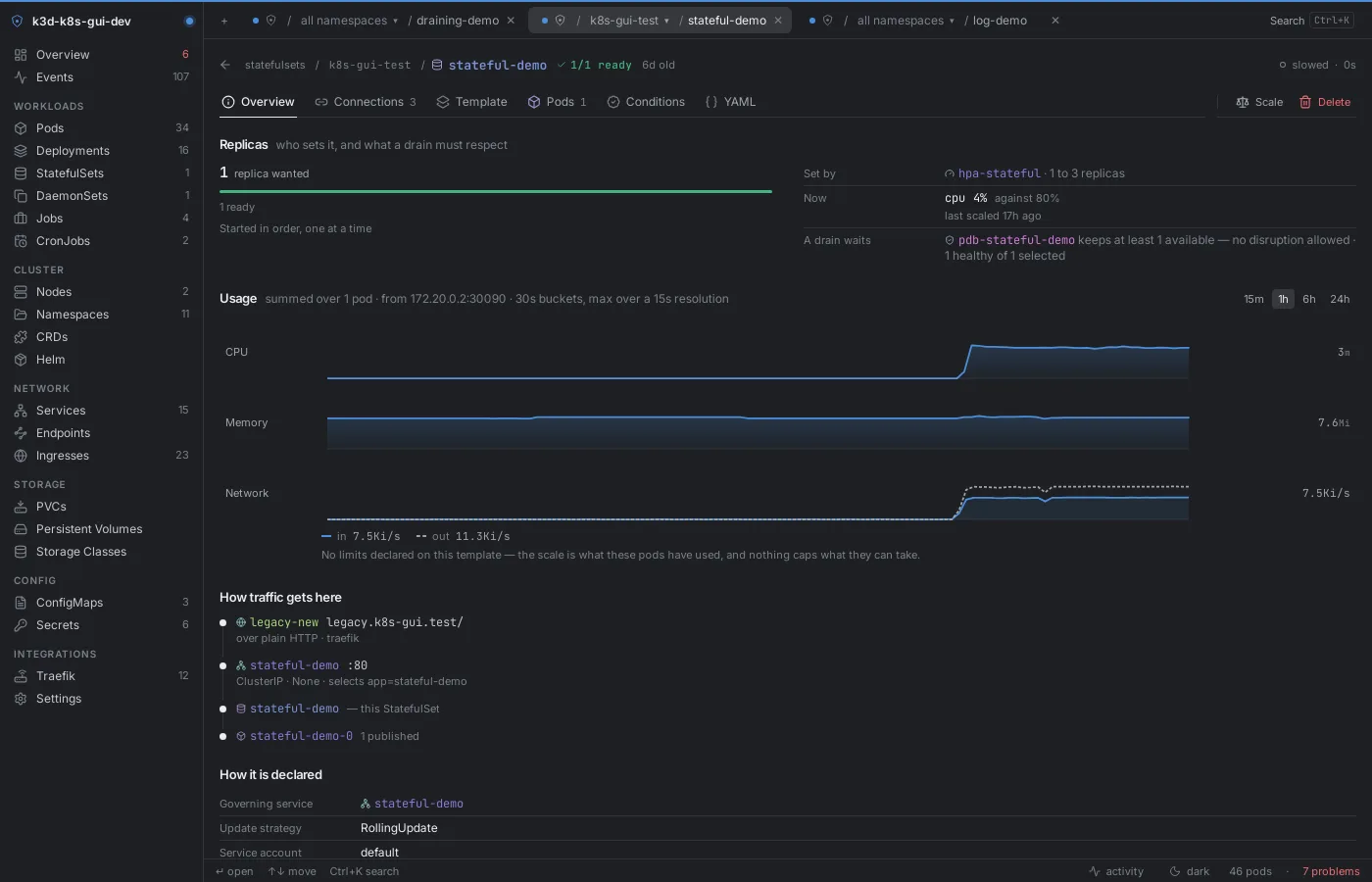Select StatefulSets in sidebar
Screen dimensions: 1372x882
[x=101, y=173]
